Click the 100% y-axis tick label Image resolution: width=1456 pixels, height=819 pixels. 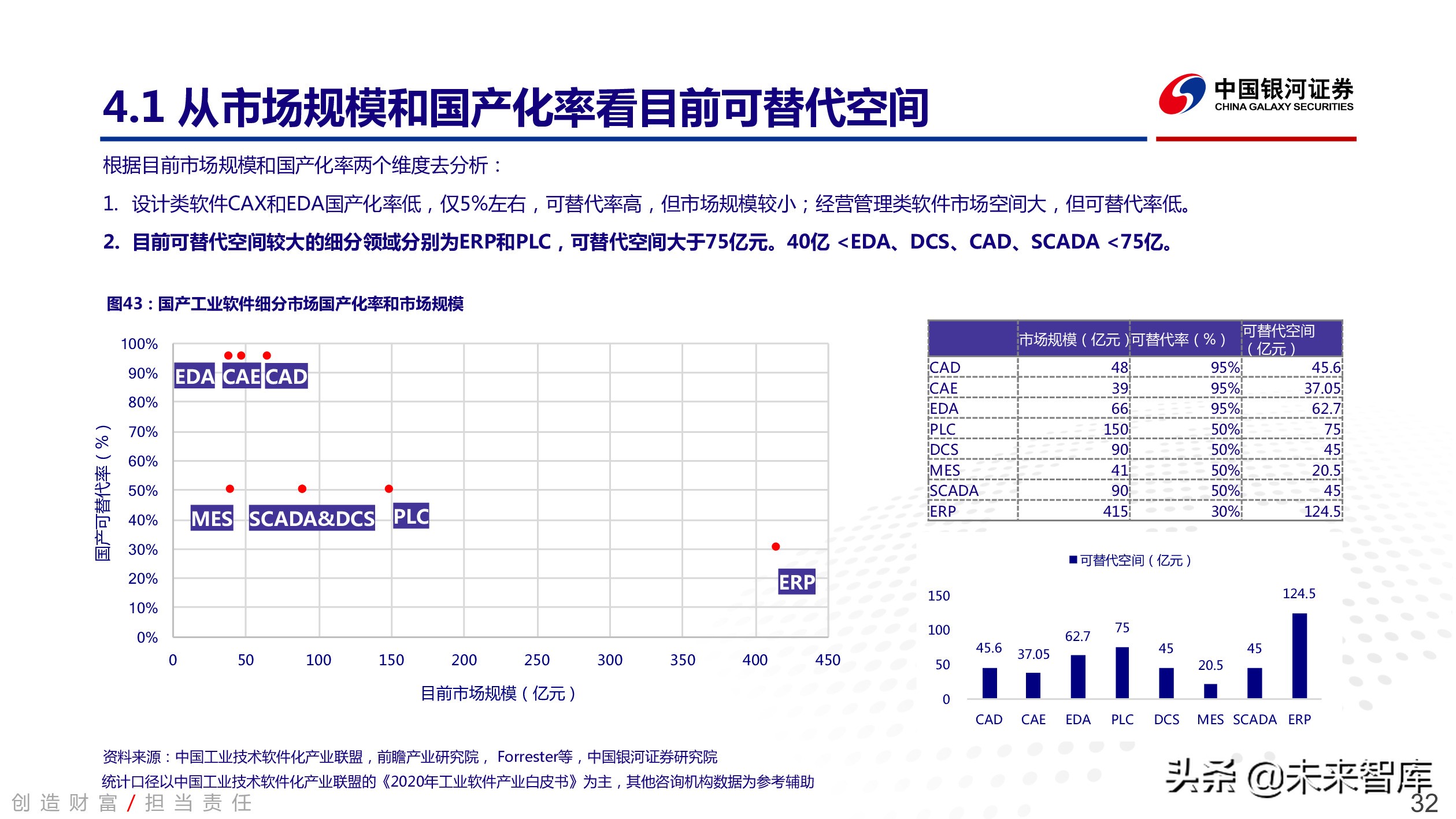(x=139, y=344)
